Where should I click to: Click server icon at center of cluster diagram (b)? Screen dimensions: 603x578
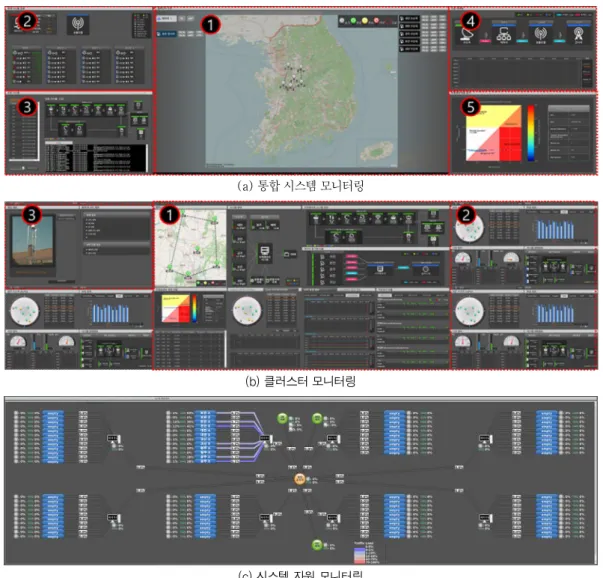pos(265,253)
